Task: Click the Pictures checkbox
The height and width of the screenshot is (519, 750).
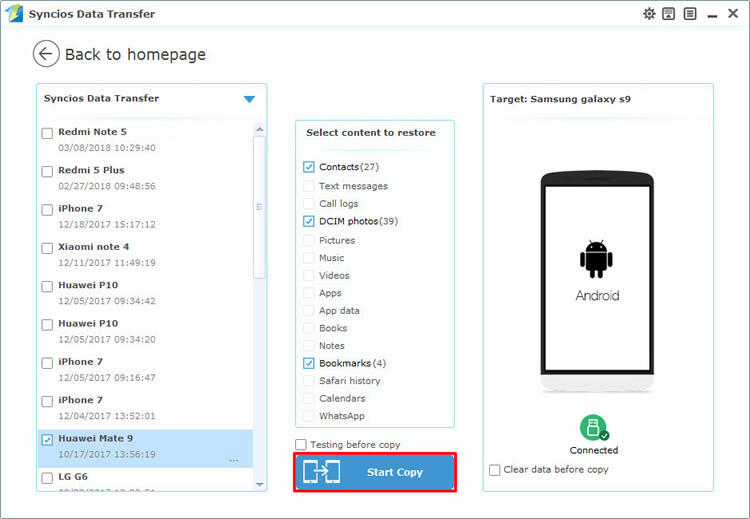Action: pos(309,240)
